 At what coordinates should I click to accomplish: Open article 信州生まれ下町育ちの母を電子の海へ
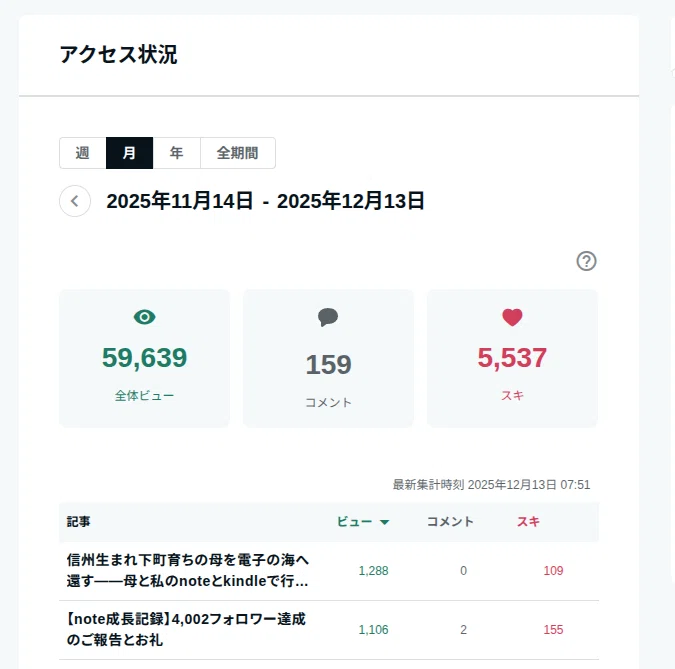click(x=188, y=570)
